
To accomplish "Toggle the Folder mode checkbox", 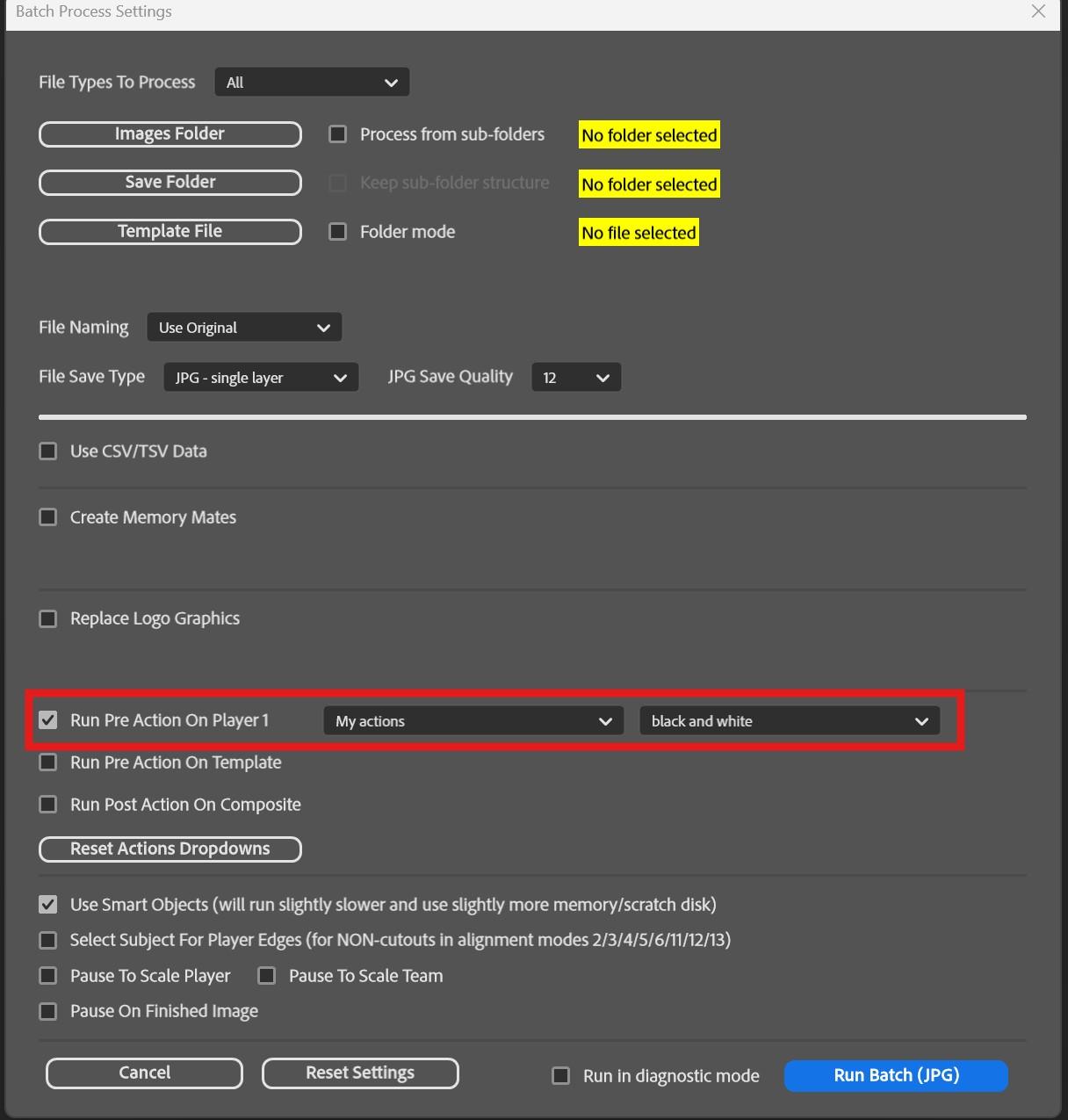I will point(338,232).
